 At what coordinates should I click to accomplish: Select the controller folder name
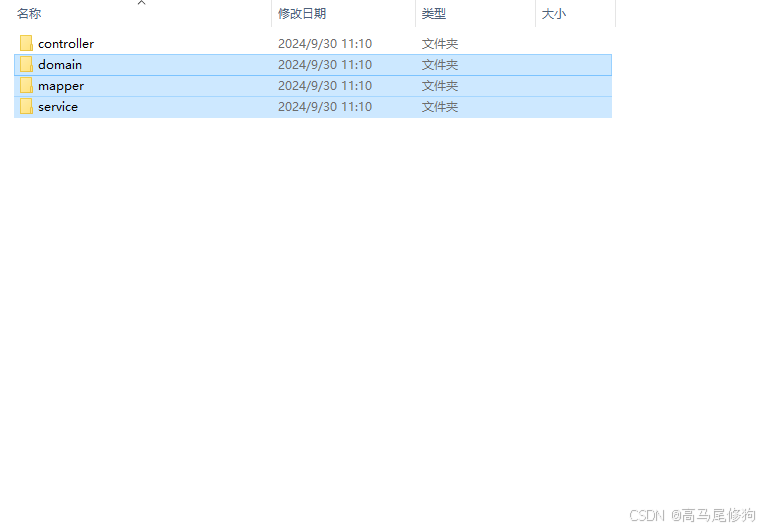[x=66, y=44]
